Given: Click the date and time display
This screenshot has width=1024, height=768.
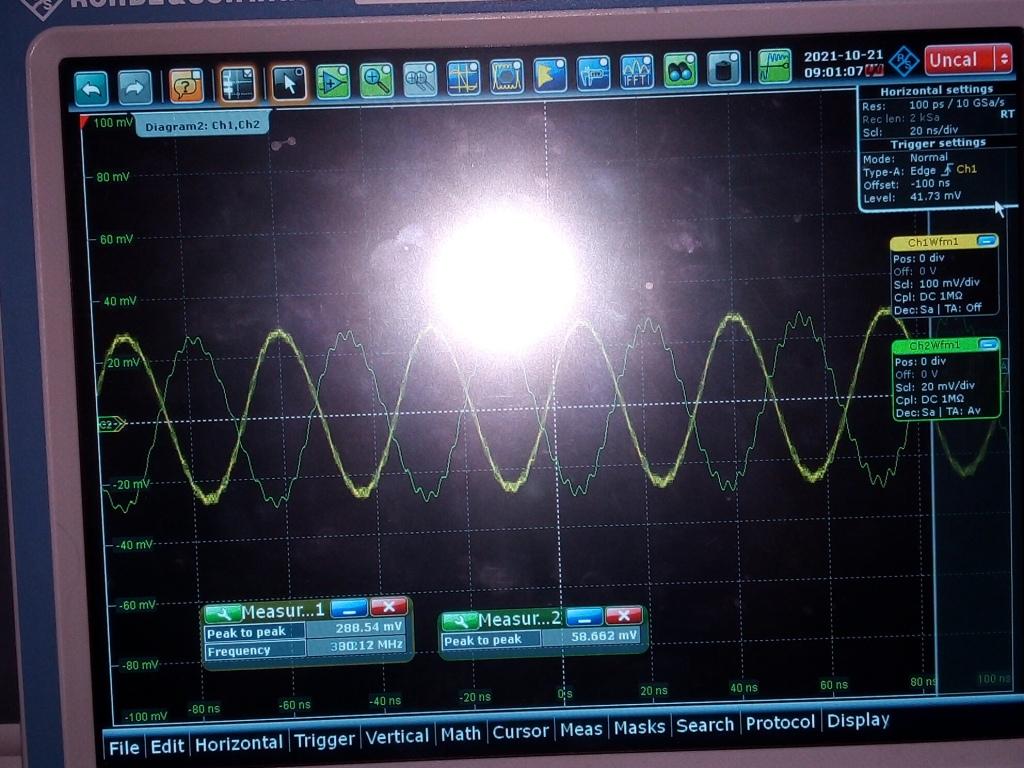Looking at the screenshot, I should click(x=843, y=64).
